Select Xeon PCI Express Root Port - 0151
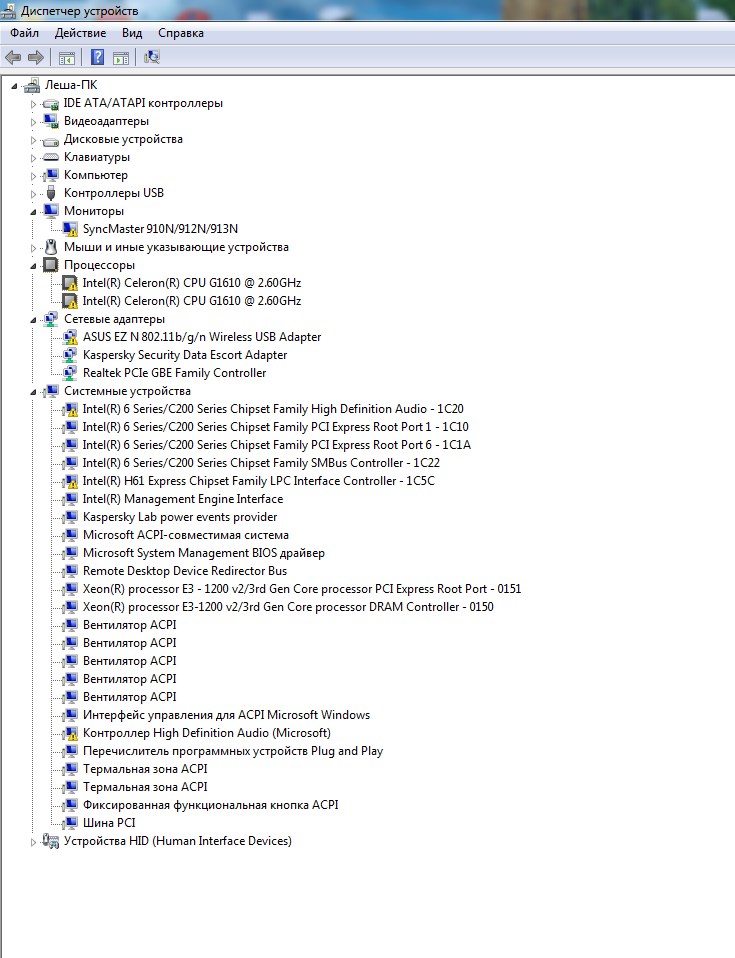735x958 pixels. click(302, 589)
